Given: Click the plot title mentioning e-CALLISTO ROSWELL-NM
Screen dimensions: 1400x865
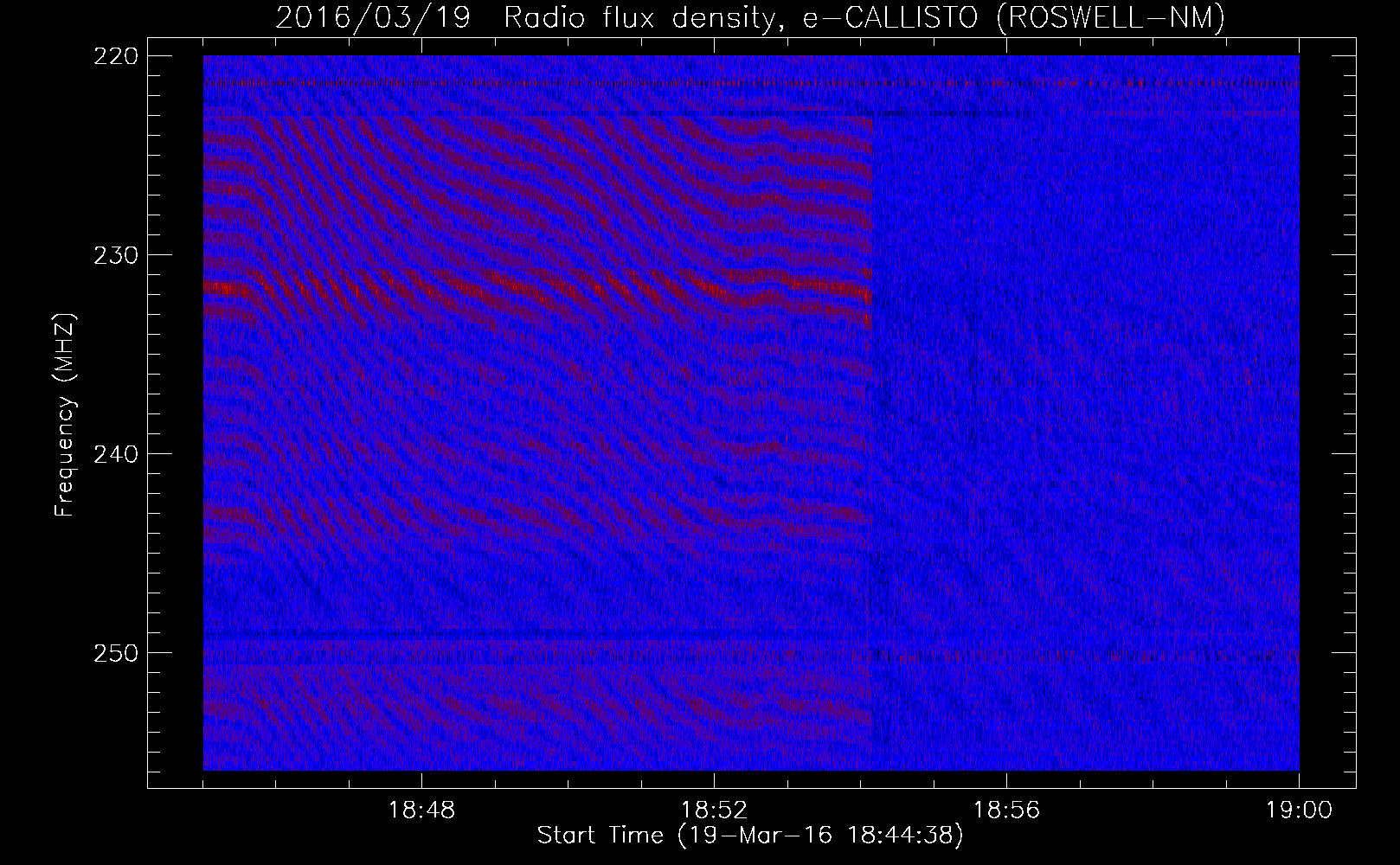Looking at the screenshot, I should [x=750, y=17].
